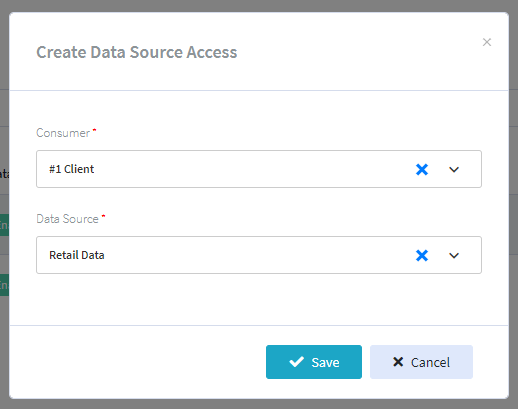This screenshot has height=409, width=518.
Task: Click the X icon on Cancel button
Action: pyautogui.click(x=398, y=362)
